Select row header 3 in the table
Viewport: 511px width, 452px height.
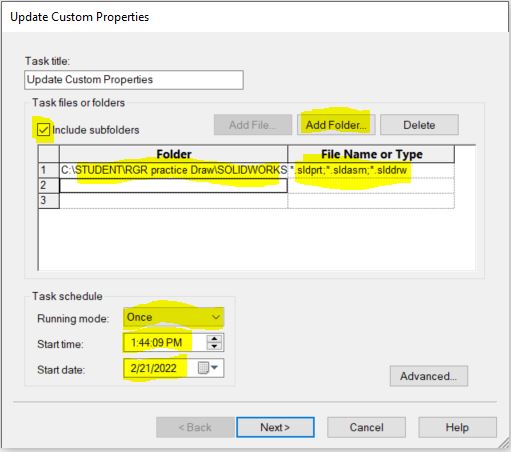49,201
